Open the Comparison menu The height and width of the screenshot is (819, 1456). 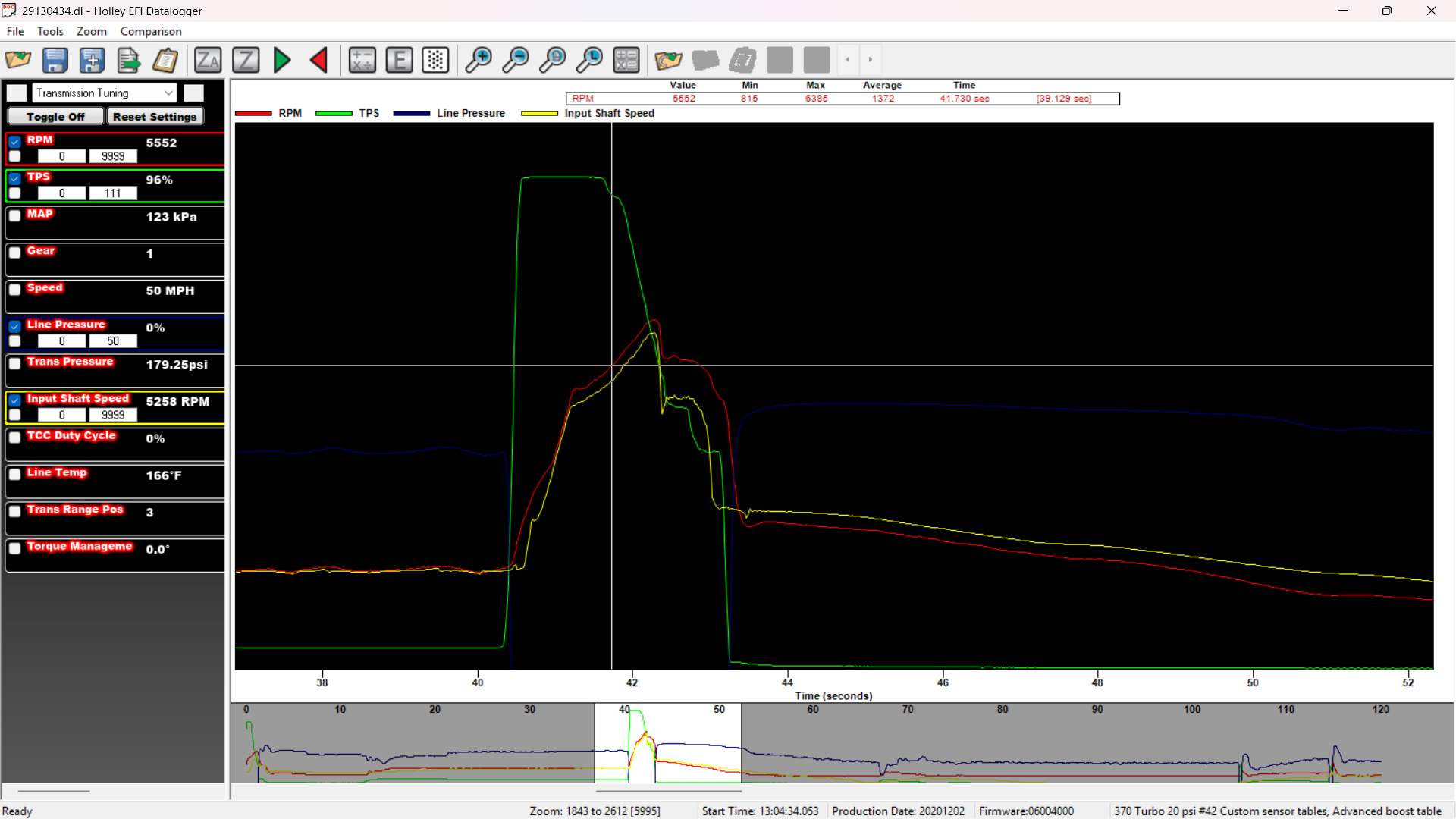[x=151, y=31]
